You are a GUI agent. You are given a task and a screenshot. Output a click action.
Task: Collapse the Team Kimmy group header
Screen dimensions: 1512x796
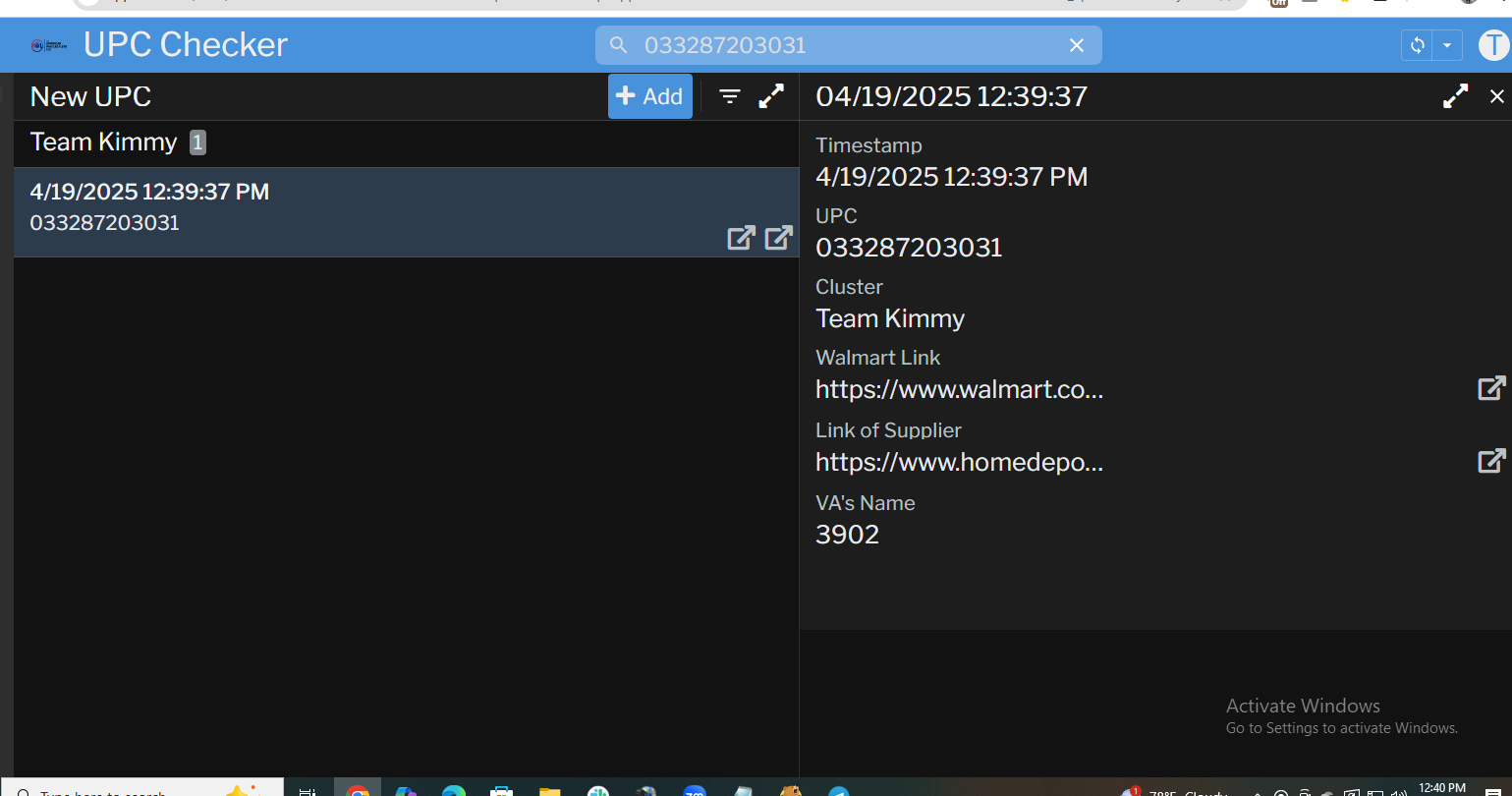(x=104, y=142)
